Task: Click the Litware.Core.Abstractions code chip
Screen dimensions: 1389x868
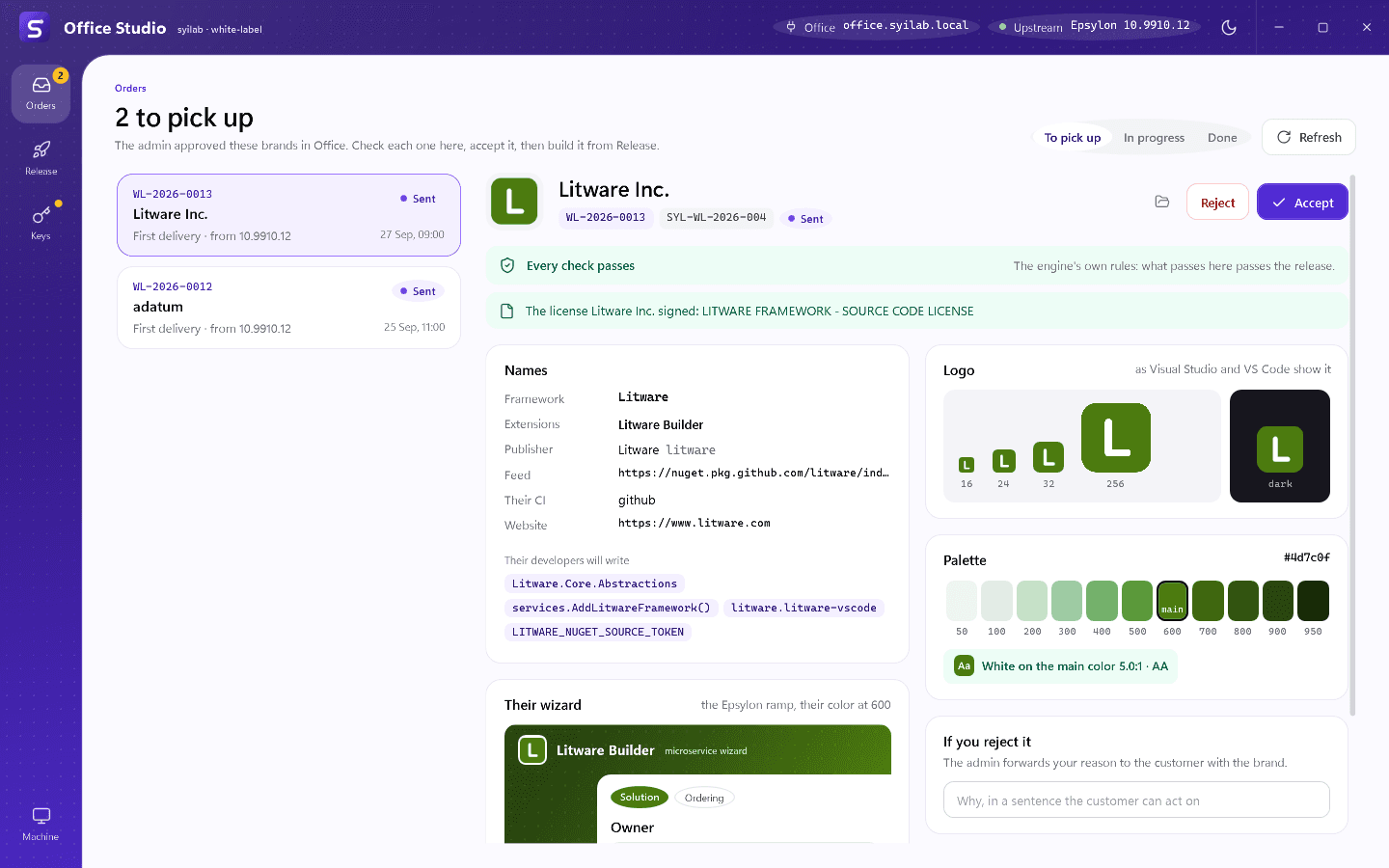Action: click(594, 583)
